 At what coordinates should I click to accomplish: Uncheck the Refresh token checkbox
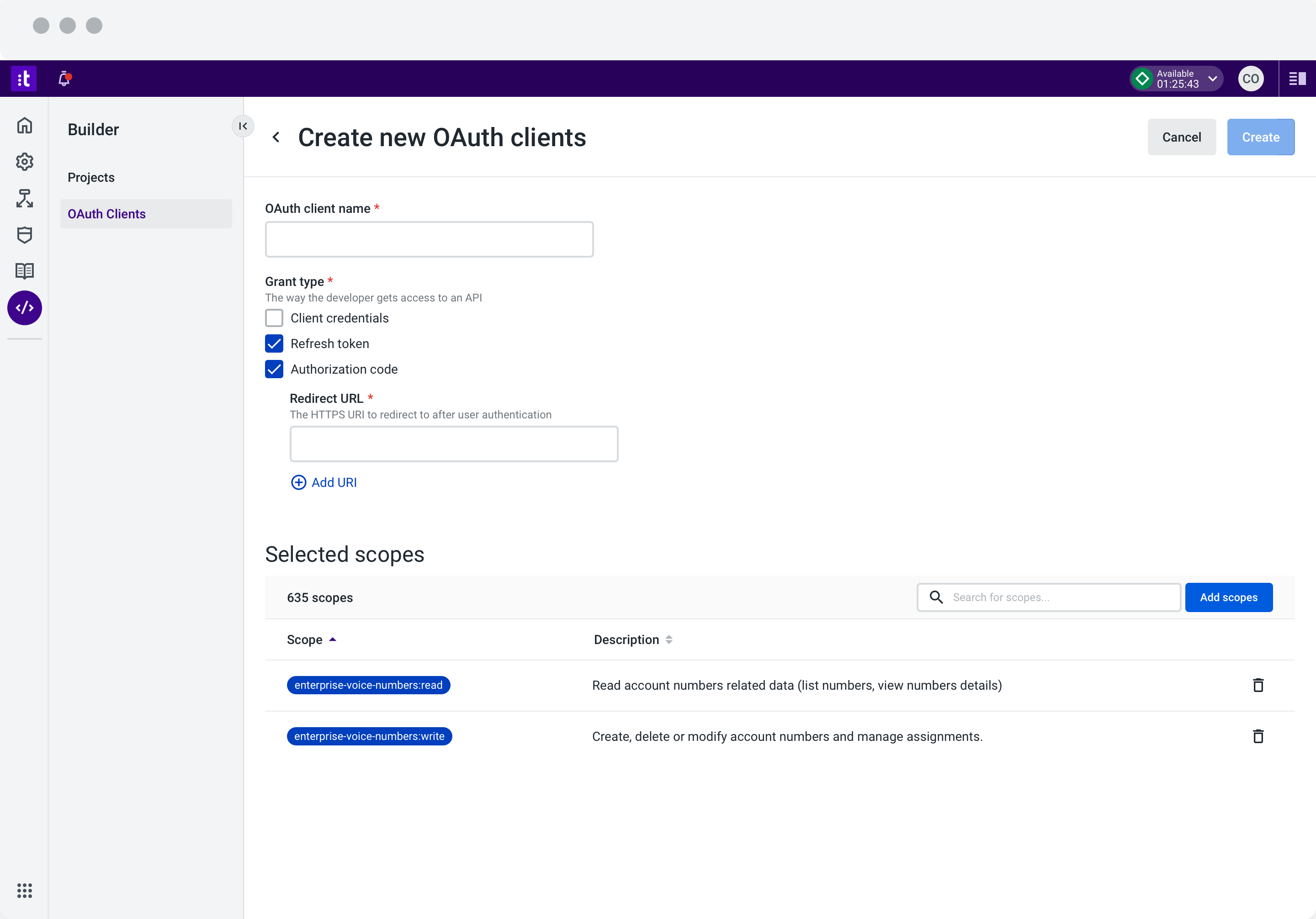[x=274, y=344]
